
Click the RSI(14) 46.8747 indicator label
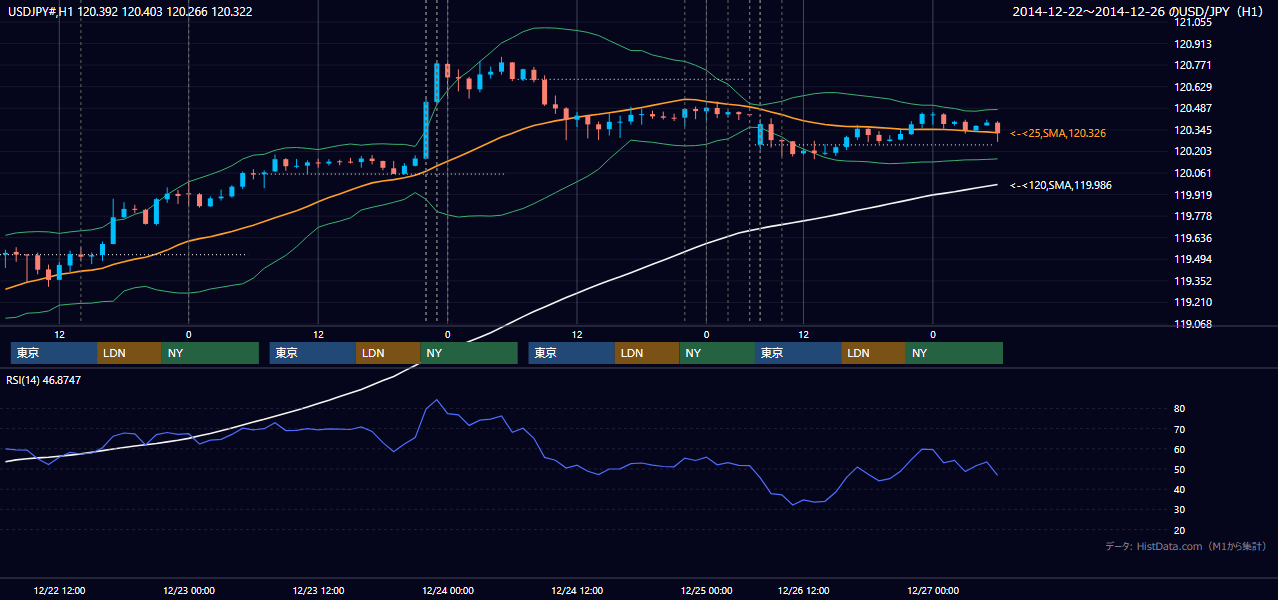tap(44, 380)
